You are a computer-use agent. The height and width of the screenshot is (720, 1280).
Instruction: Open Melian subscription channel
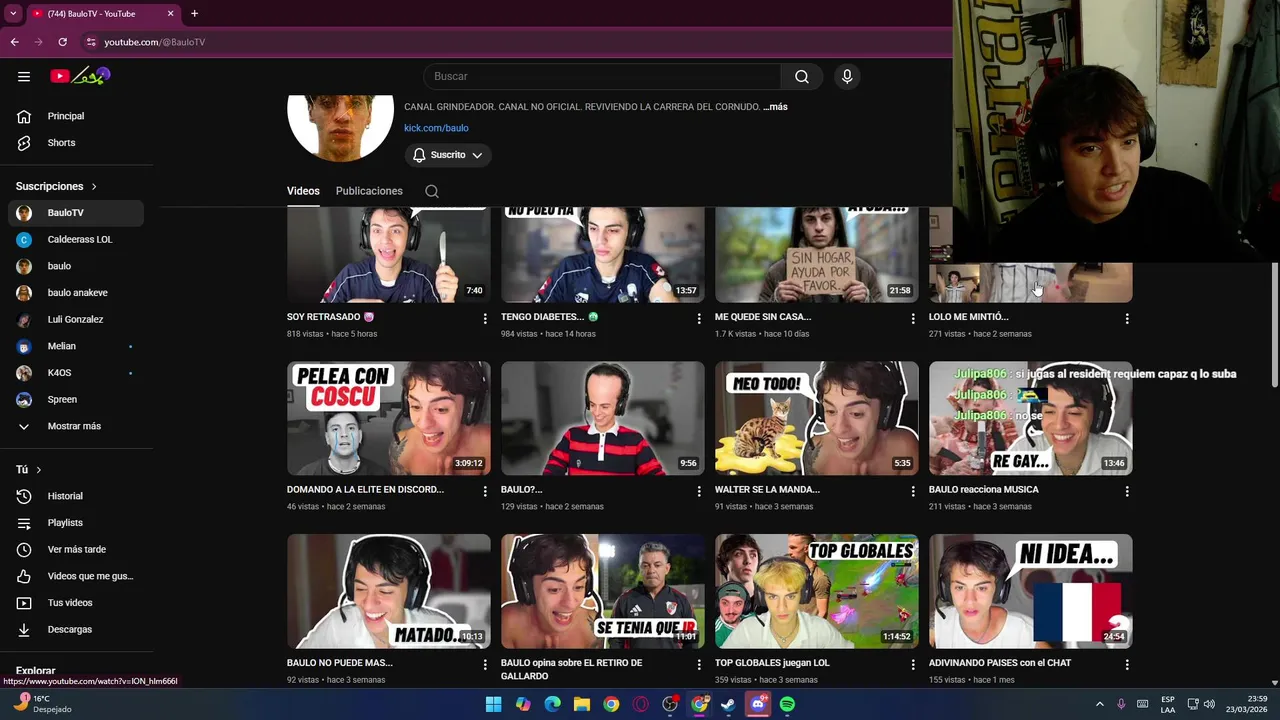point(76,346)
